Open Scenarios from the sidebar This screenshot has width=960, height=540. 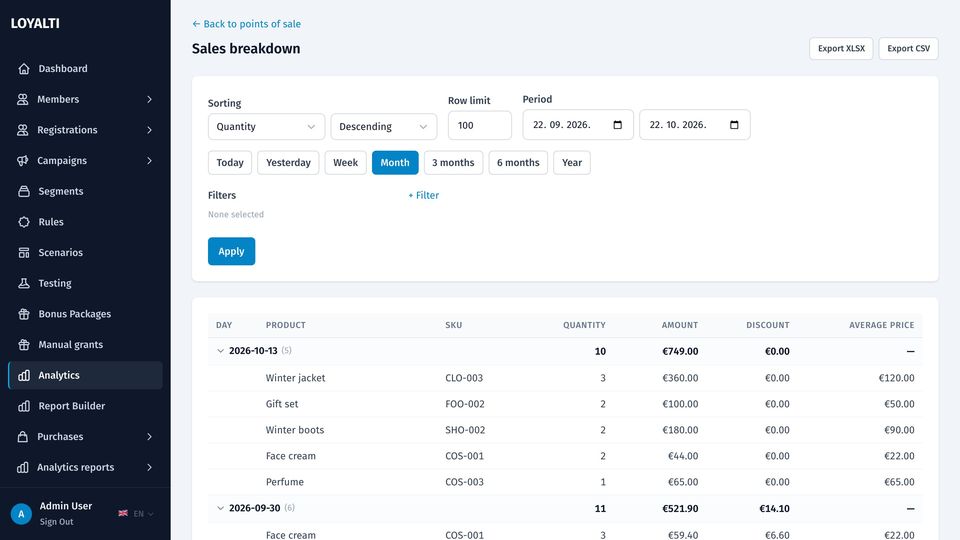point(85,252)
